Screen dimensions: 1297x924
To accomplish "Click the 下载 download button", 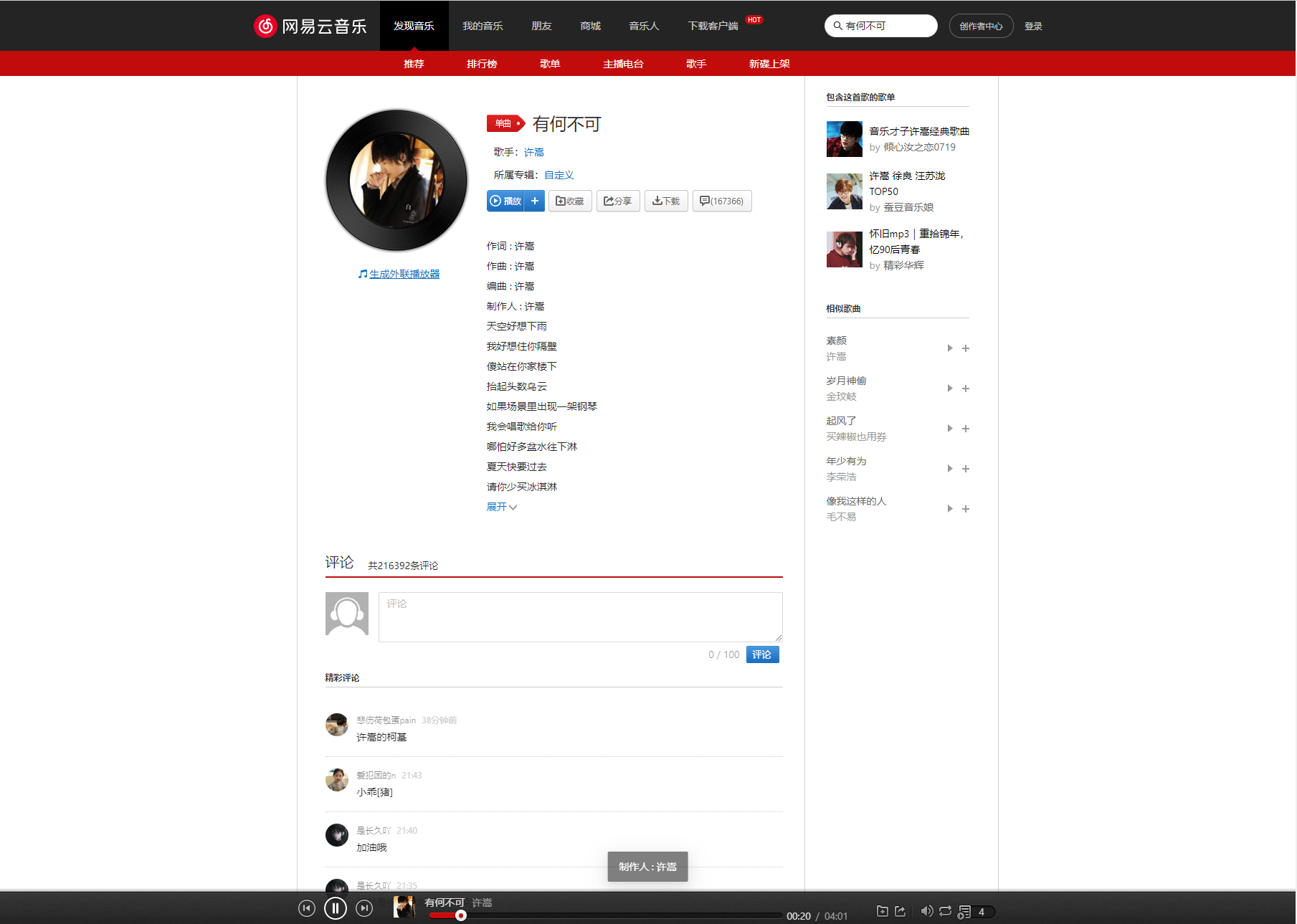I will [x=666, y=201].
